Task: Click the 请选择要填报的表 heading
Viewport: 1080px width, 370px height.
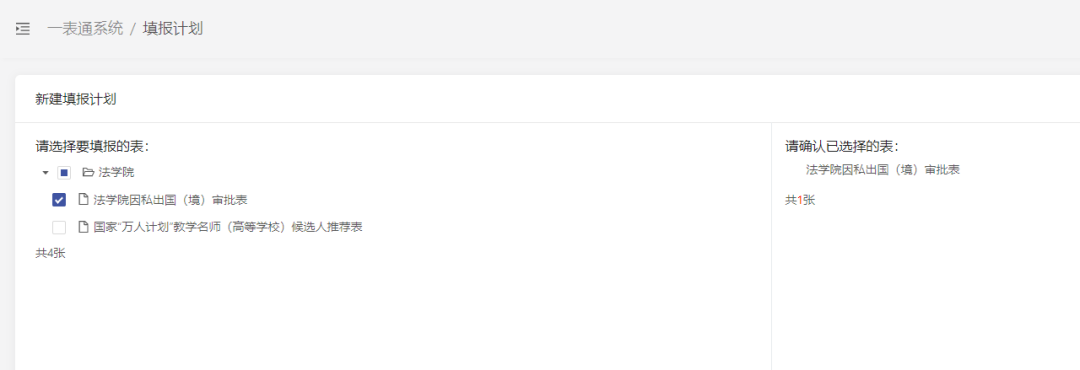Action: pos(92,146)
